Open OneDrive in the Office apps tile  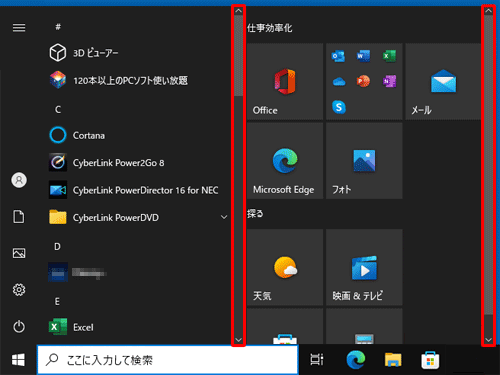click(x=339, y=81)
